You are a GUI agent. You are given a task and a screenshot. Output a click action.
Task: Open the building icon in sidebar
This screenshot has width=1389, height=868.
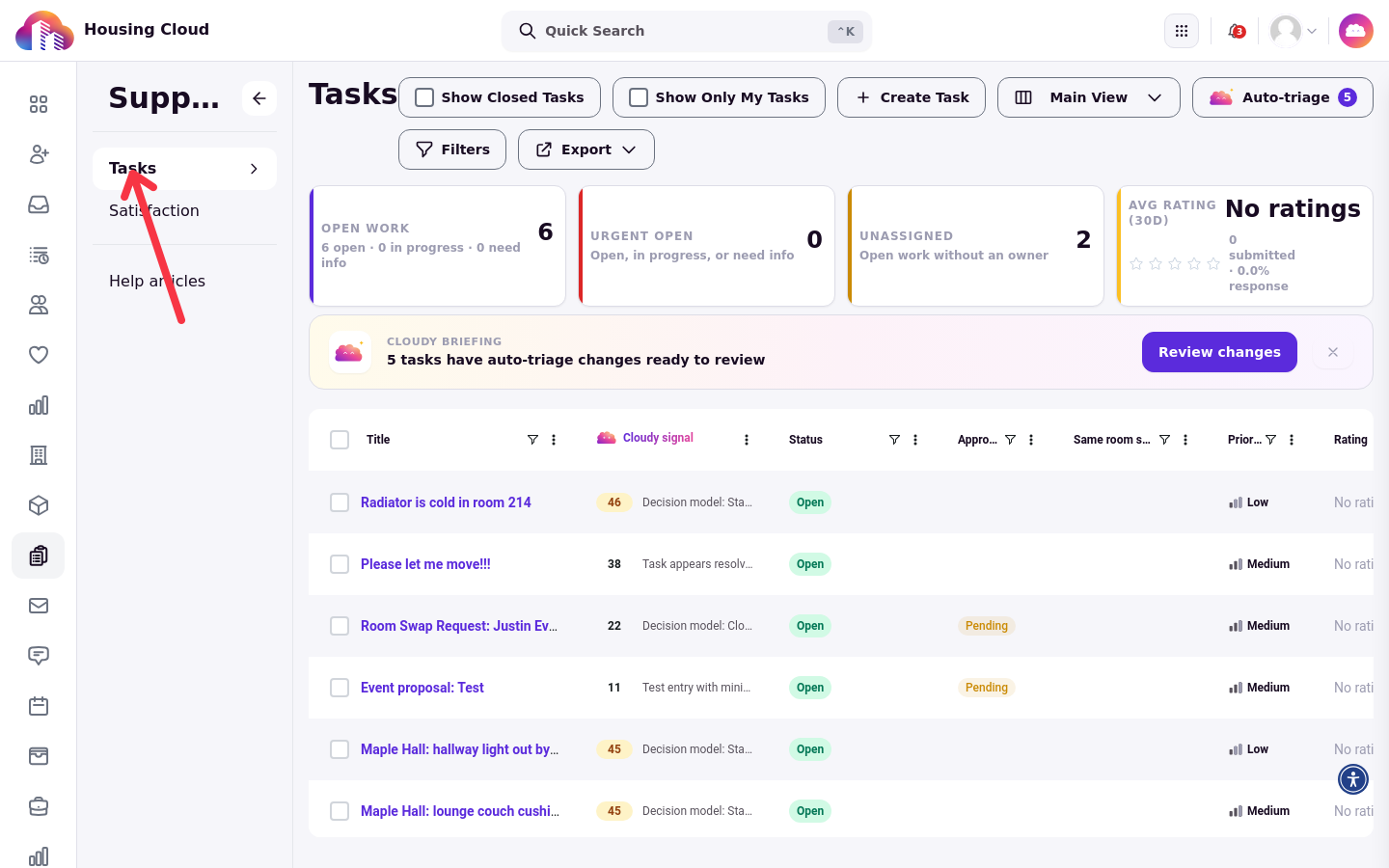pos(39,455)
